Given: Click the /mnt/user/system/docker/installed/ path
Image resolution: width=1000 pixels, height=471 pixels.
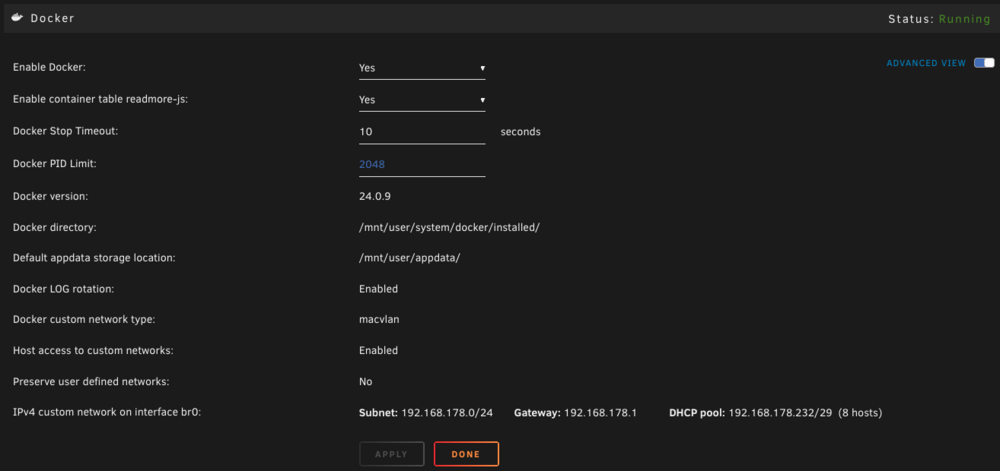Looking at the screenshot, I should tap(450, 228).
